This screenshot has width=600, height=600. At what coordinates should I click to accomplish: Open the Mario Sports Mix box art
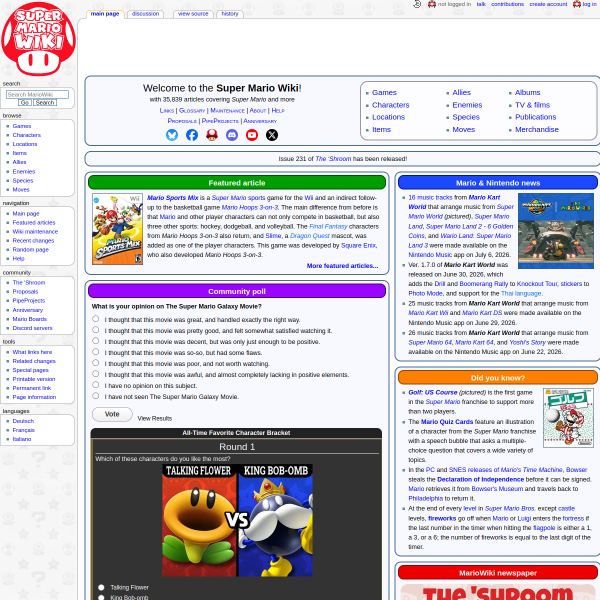(117, 229)
